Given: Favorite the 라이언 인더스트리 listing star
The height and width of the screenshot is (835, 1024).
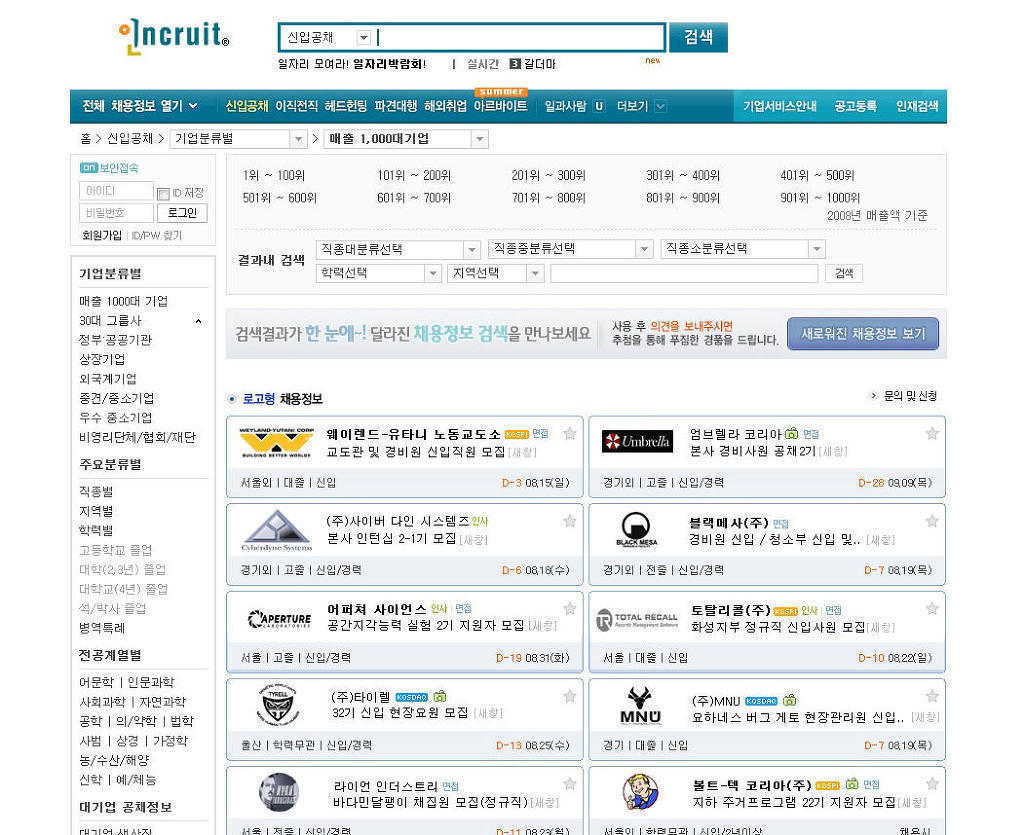Looking at the screenshot, I should [x=570, y=783].
